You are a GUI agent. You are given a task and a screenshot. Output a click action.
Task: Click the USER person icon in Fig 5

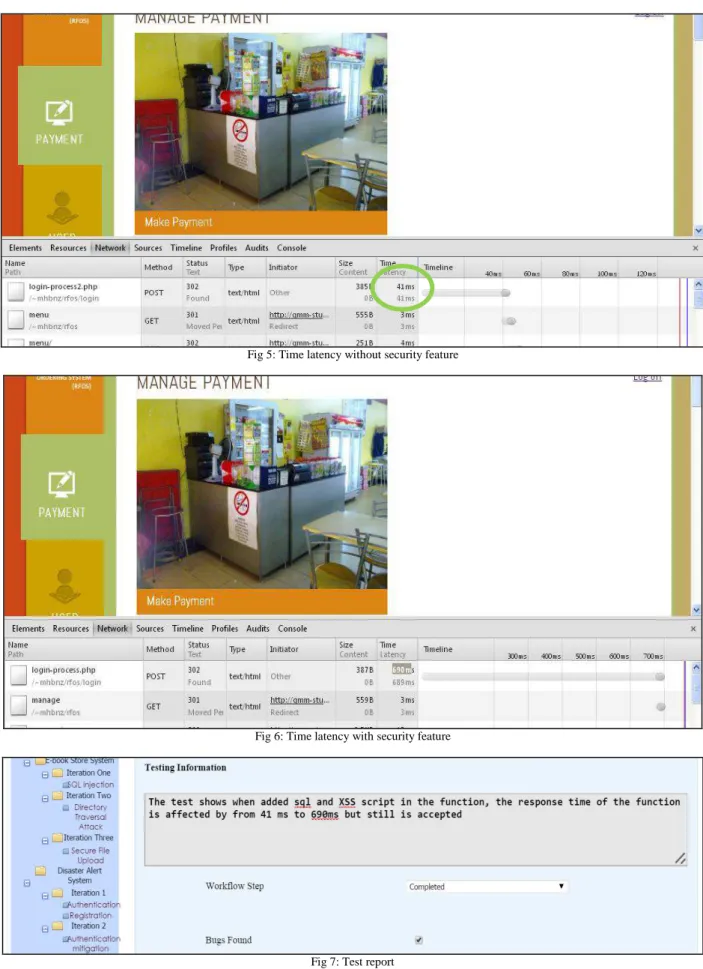coord(62,208)
